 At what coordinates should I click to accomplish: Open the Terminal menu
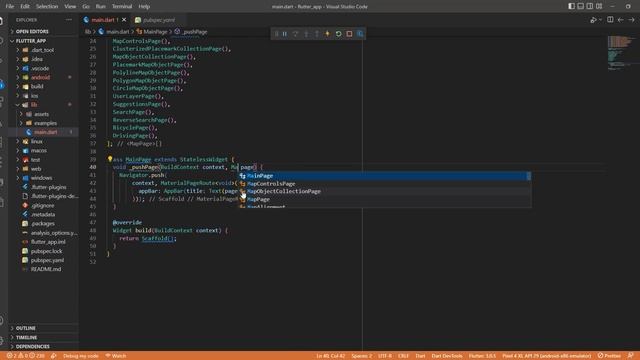pyautogui.click(x=122, y=6)
